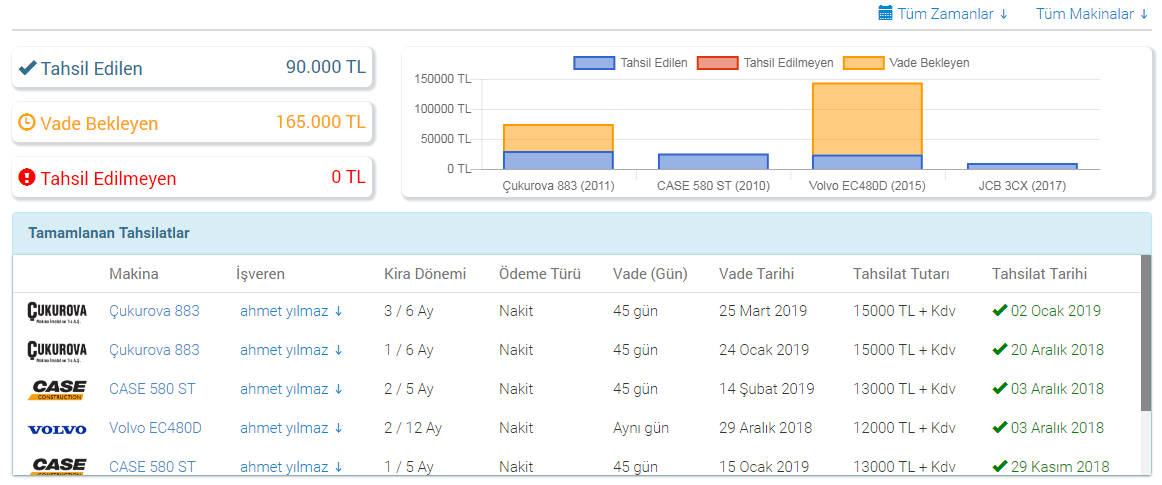Click the 0 TL uncollected amount
The height and width of the screenshot is (485, 1162).
348,176
